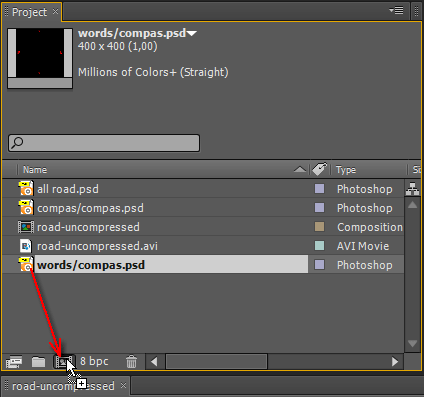Click the horizontal scroll right arrow
The height and width of the screenshot is (397, 424).
click(x=395, y=362)
